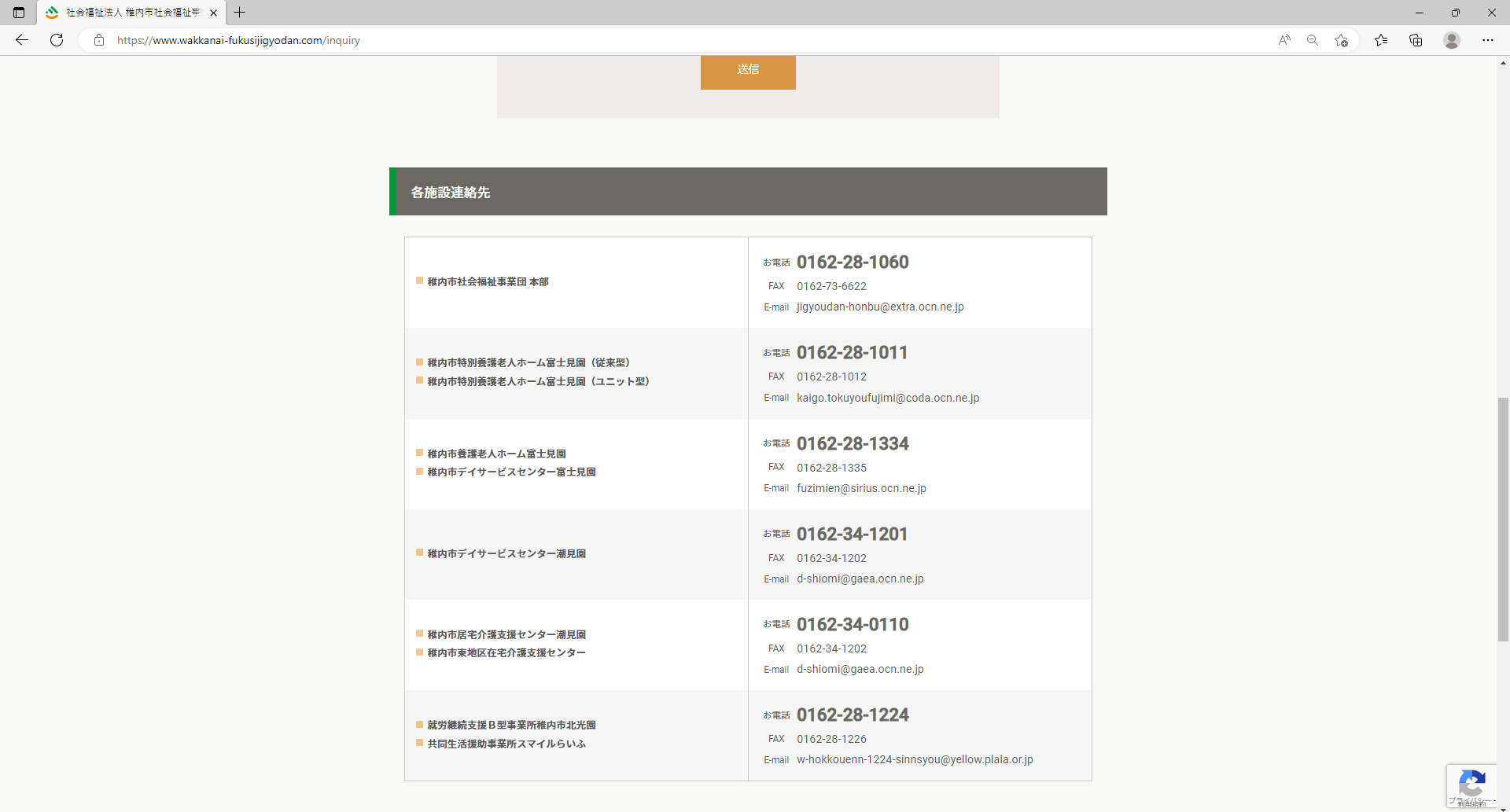This screenshot has width=1510, height=812.
Task: Click FAX number 0162-28-1226
Action: coord(831,739)
